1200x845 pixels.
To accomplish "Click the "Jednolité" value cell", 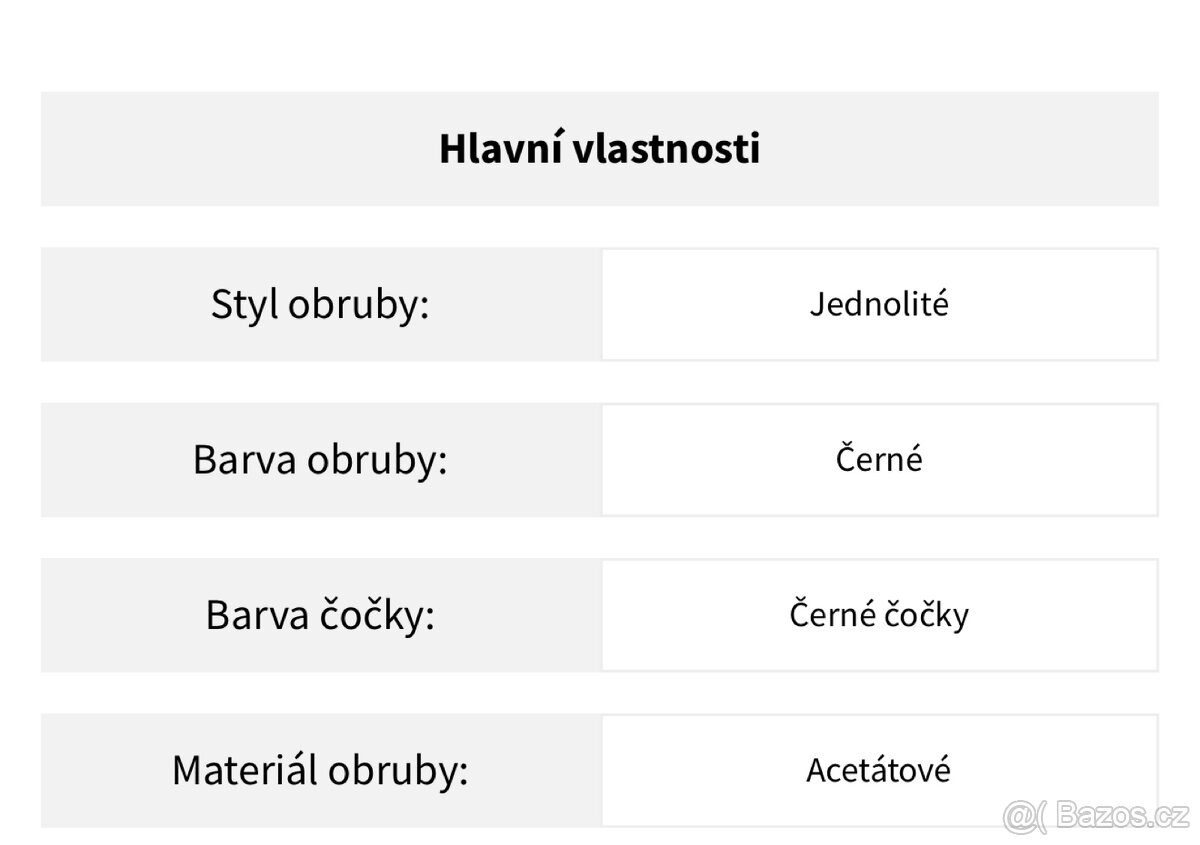I will coord(879,304).
